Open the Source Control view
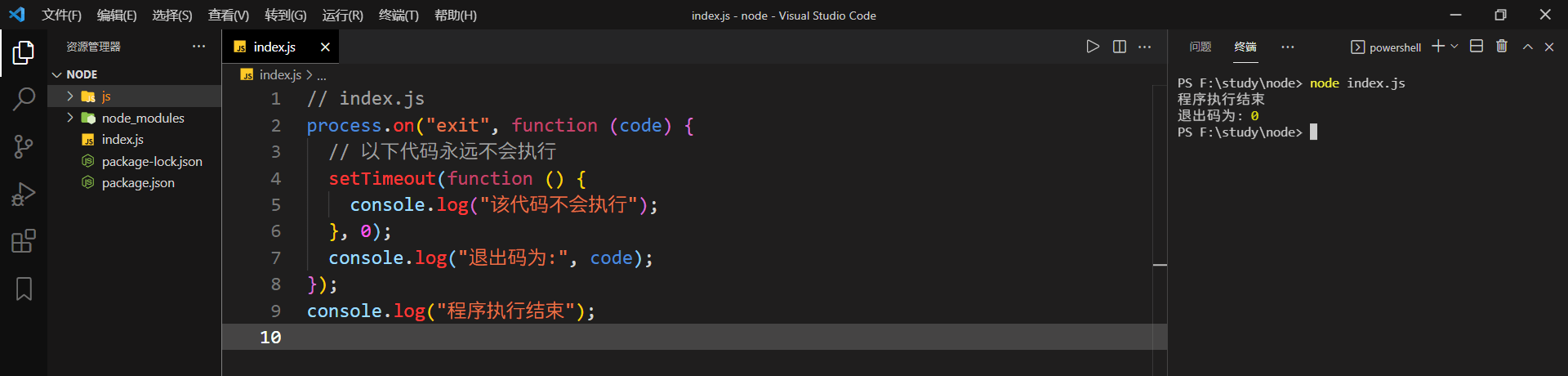 pyautogui.click(x=24, y=147)
